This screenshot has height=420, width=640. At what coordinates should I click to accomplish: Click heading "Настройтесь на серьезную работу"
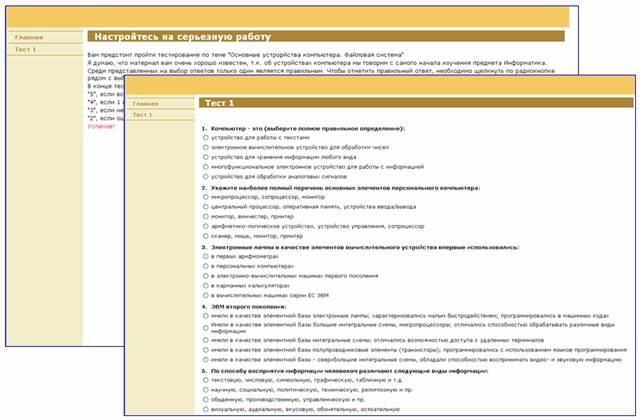coord(182,37)
